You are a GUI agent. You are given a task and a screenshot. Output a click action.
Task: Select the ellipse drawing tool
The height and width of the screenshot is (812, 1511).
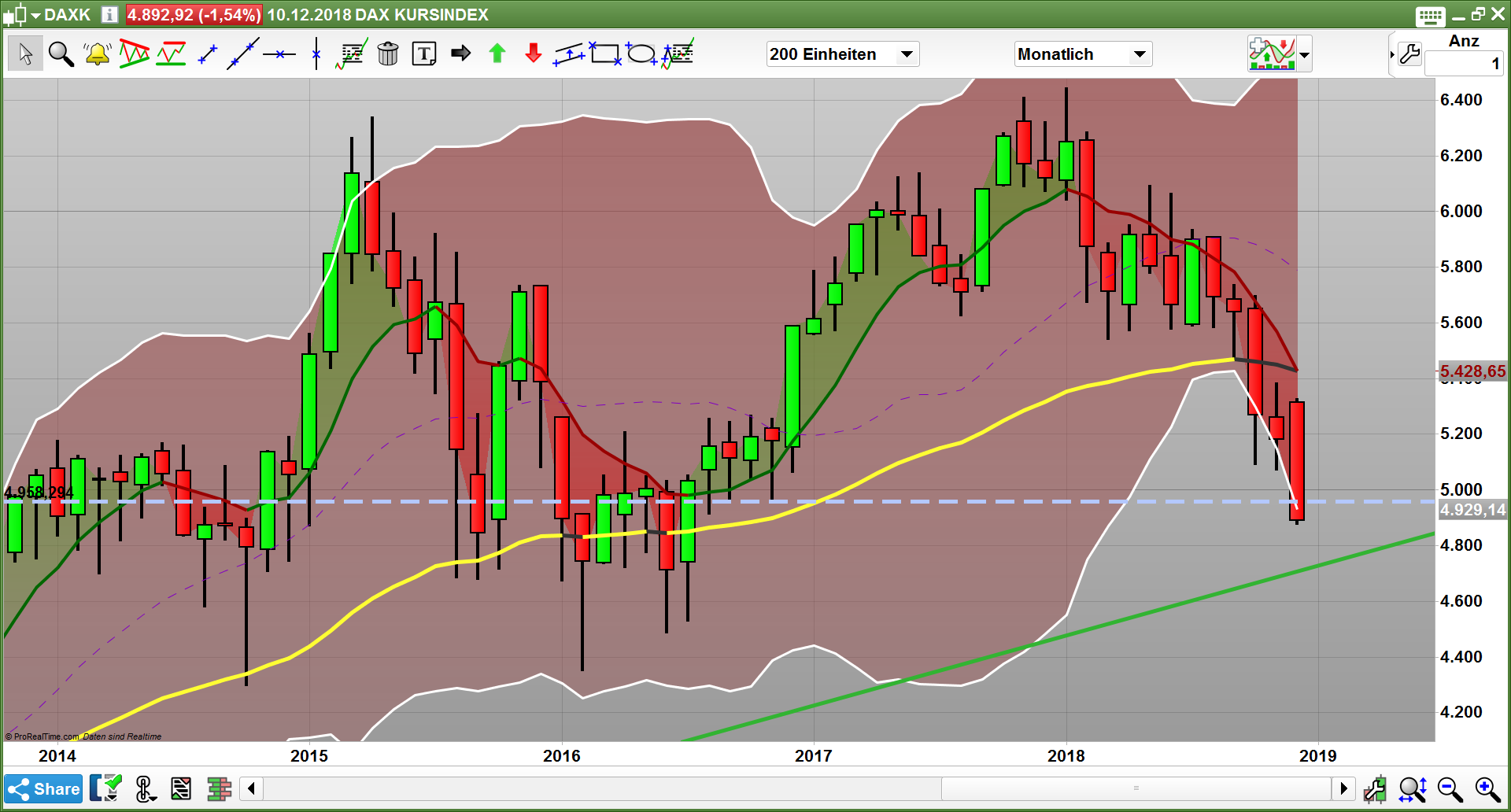tap(641, 54)
